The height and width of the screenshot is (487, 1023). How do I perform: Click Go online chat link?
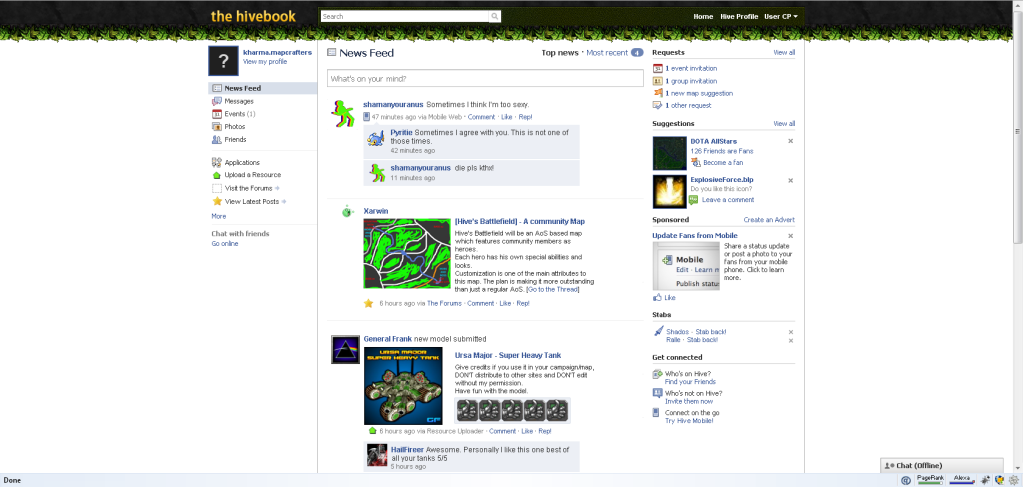click(225, 244)
